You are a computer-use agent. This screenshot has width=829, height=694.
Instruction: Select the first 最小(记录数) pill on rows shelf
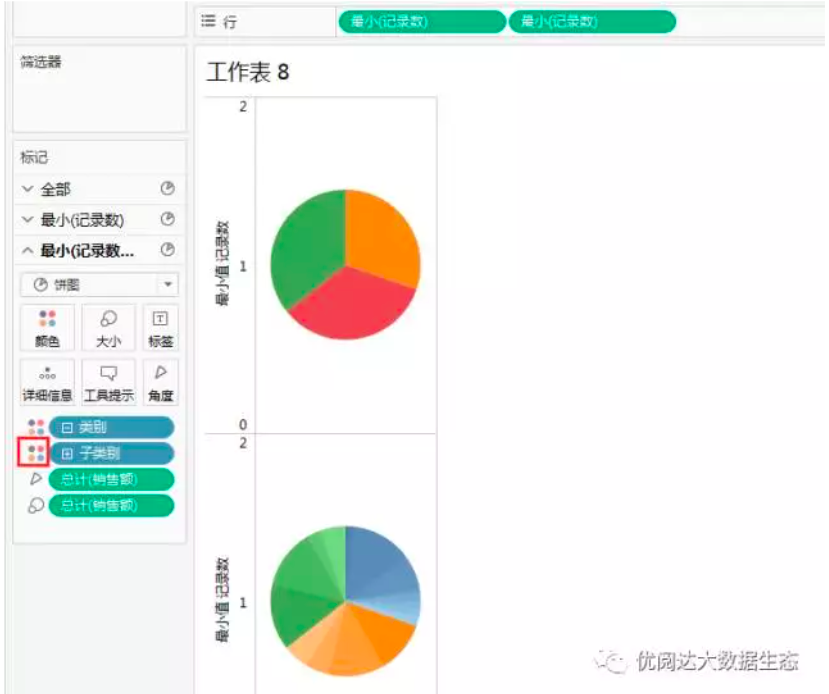[421, 22]
